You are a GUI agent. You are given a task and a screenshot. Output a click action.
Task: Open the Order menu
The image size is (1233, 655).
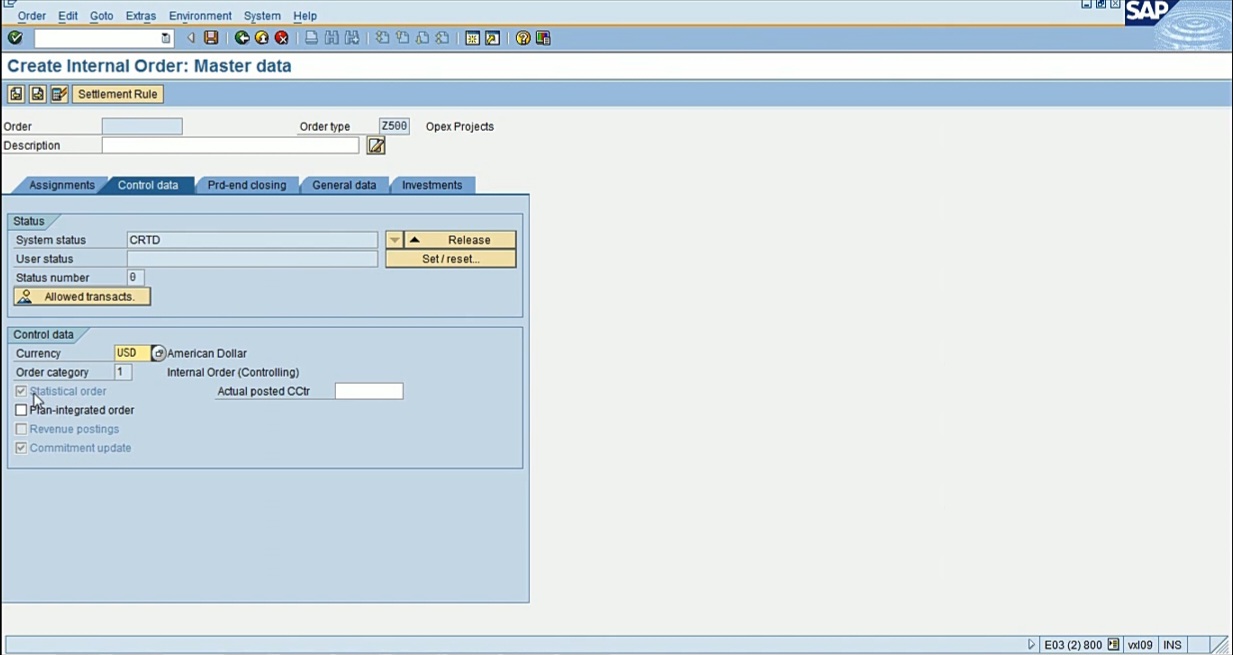(x=32, y=16)
